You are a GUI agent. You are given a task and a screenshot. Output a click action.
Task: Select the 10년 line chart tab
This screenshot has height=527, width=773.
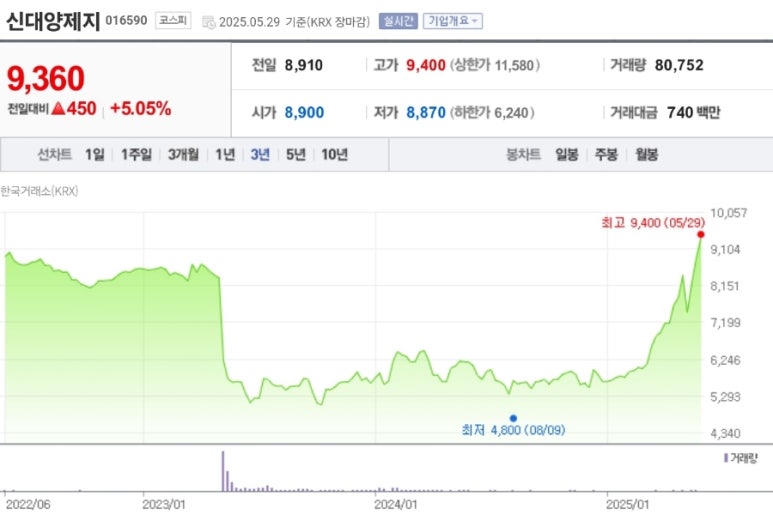[x=335, y=154]
